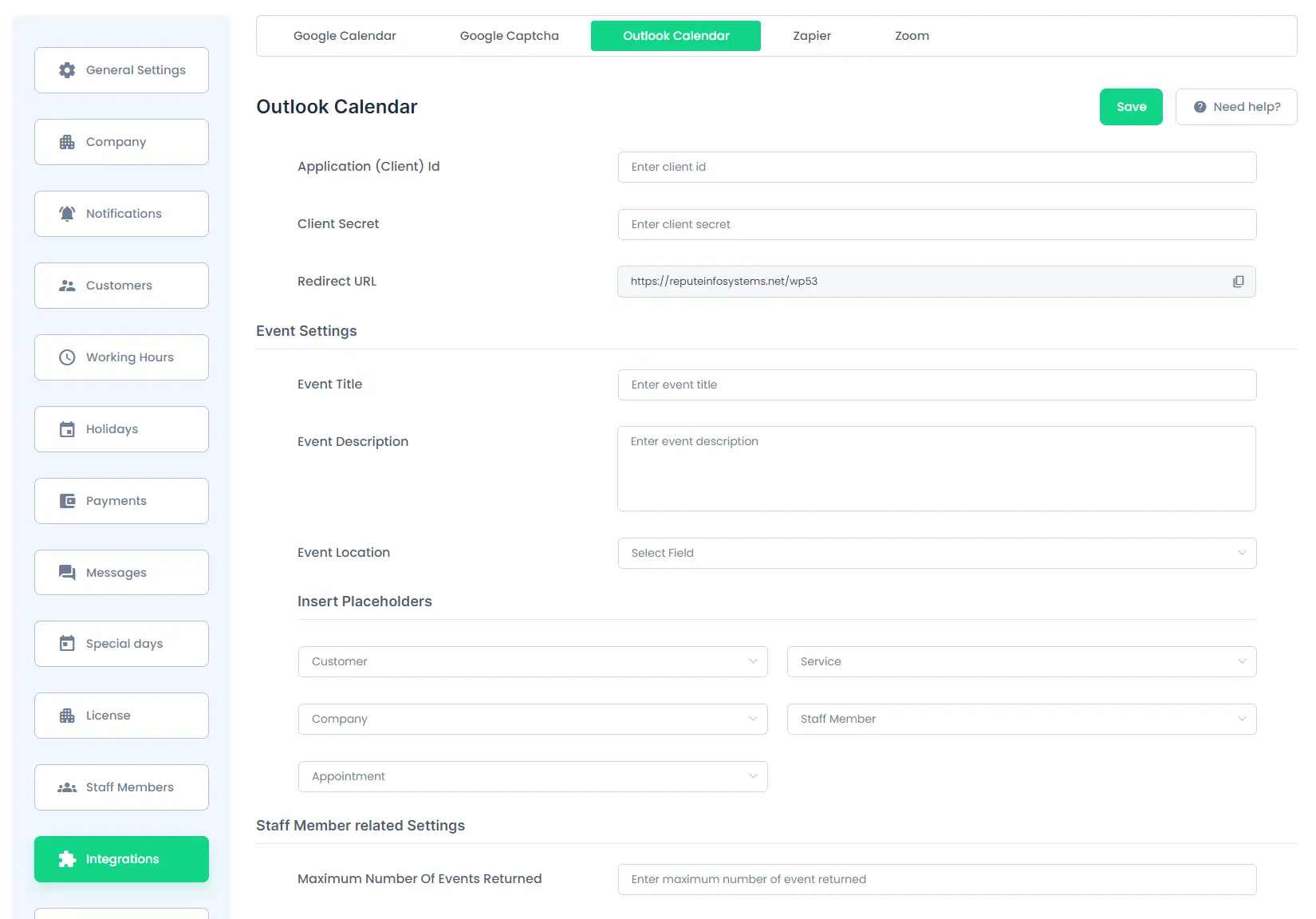Image resolution: width=1316 pixels, height=919 pixels.
Task: Click the Company building icon
Action: pyautogui.click(x=67, y=142)
